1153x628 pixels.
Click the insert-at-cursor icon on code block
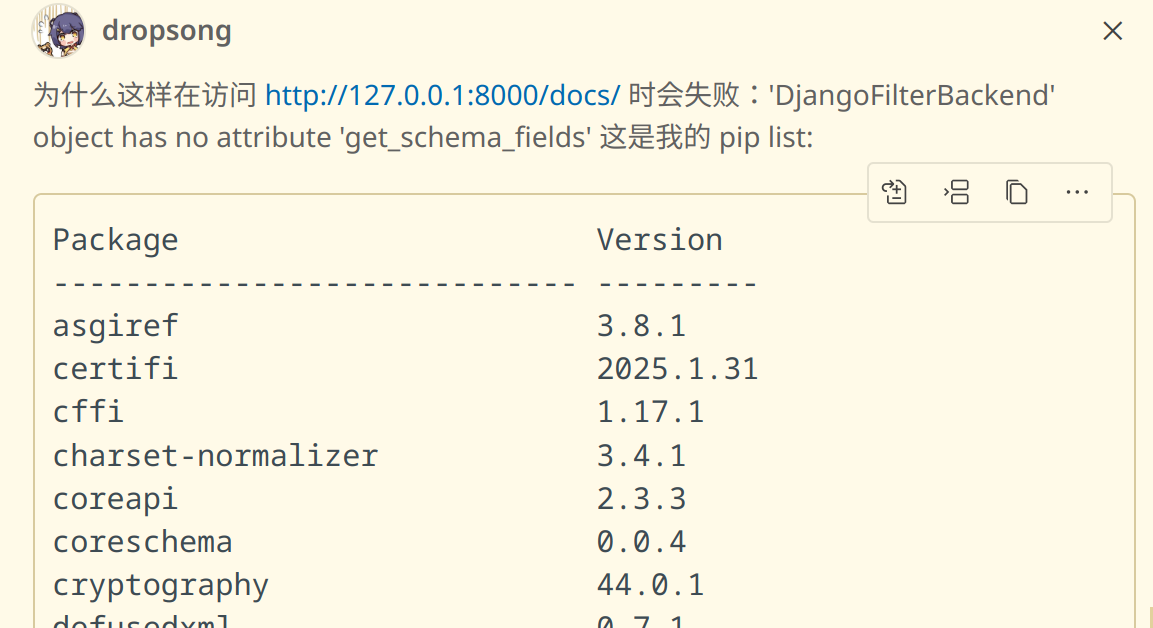[956, 192]
